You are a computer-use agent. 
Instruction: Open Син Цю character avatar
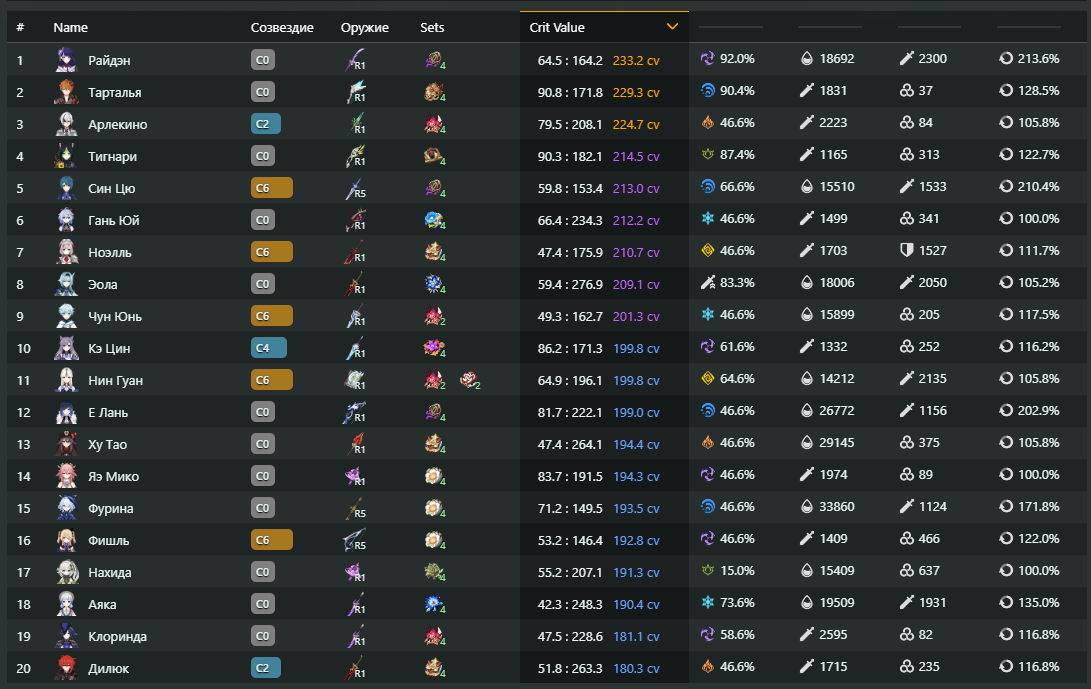[x=67, y=188]
